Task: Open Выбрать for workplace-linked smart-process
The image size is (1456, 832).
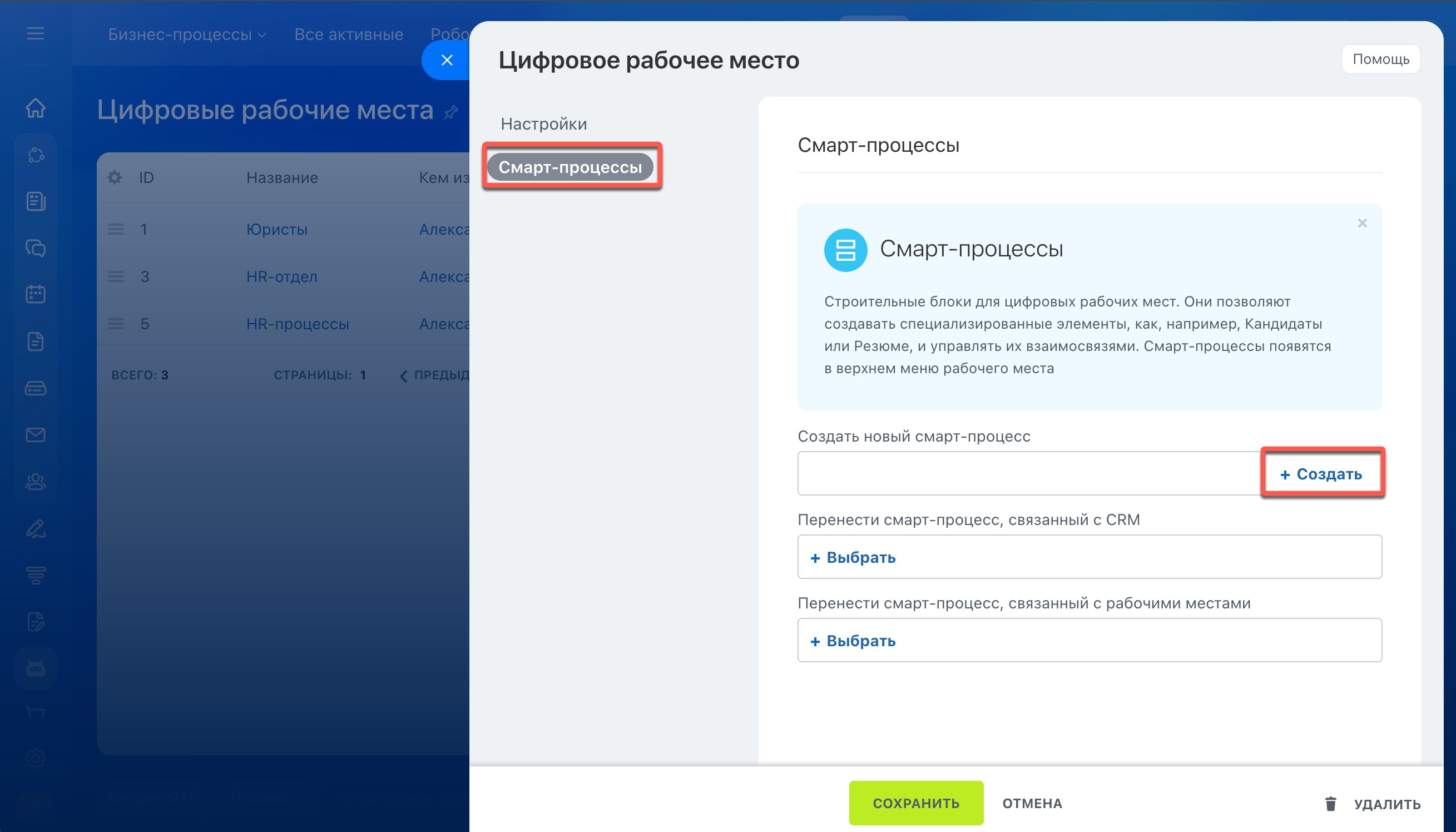Action: (x=853, y=641)
